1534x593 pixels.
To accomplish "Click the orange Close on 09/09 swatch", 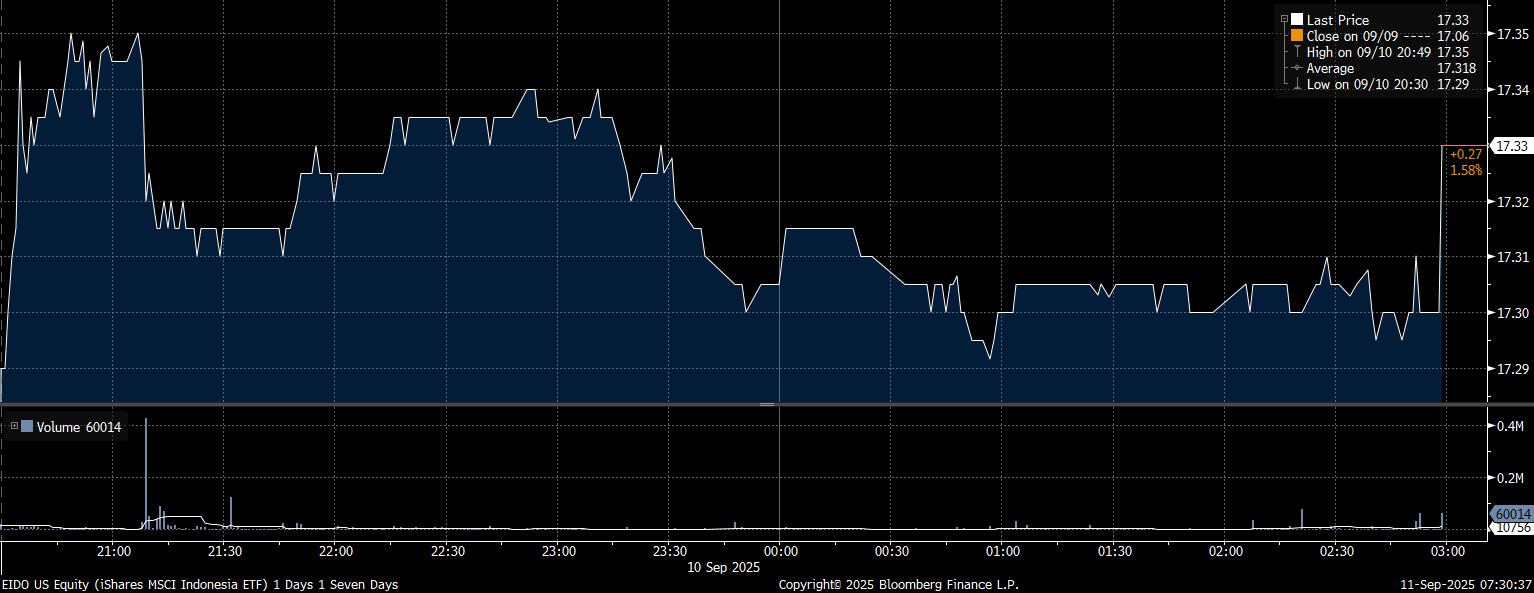I will coord(1297,35).
